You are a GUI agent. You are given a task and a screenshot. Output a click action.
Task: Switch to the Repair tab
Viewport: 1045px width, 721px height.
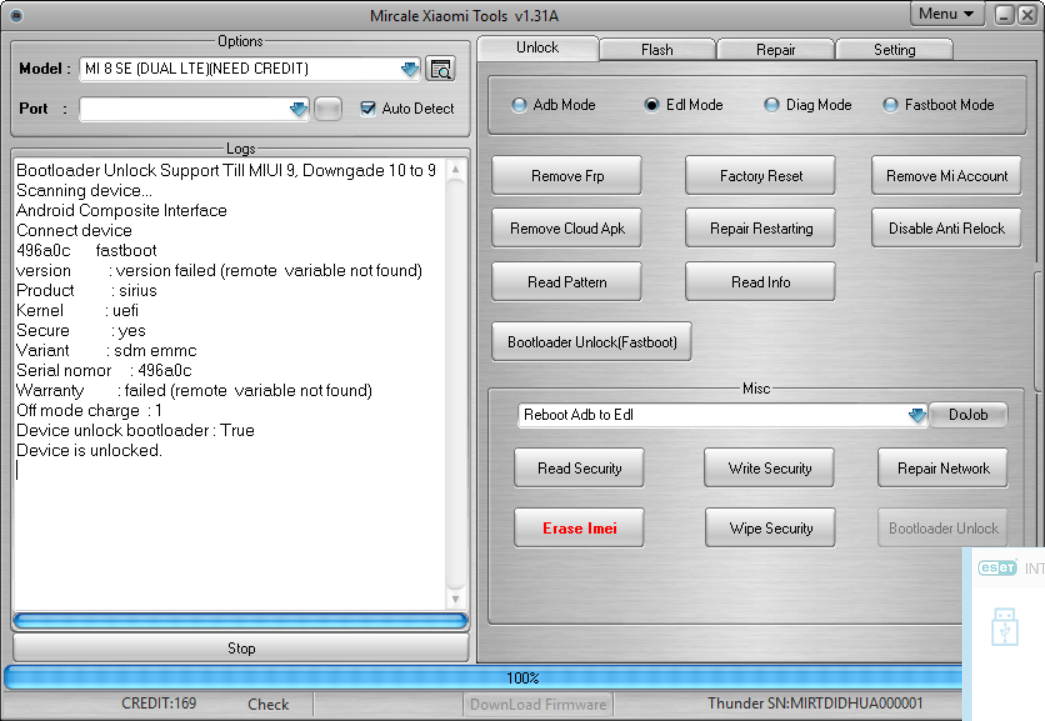point(776,50)
